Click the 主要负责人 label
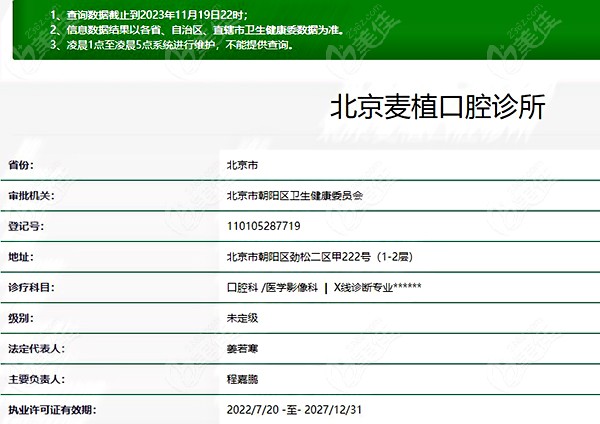The image size is (600, 424). [x=36, y=379]
